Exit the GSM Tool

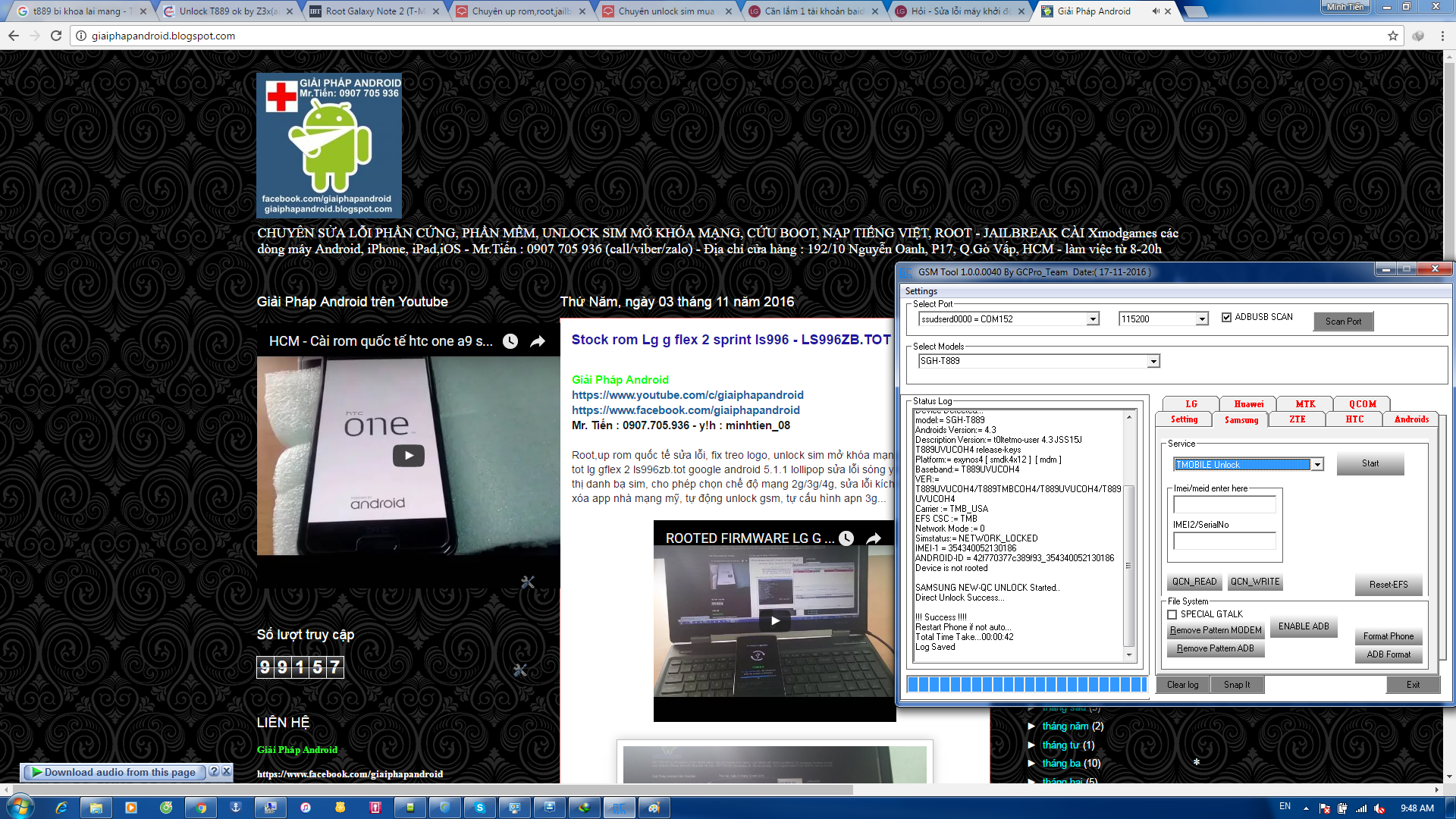(1413, 685)
